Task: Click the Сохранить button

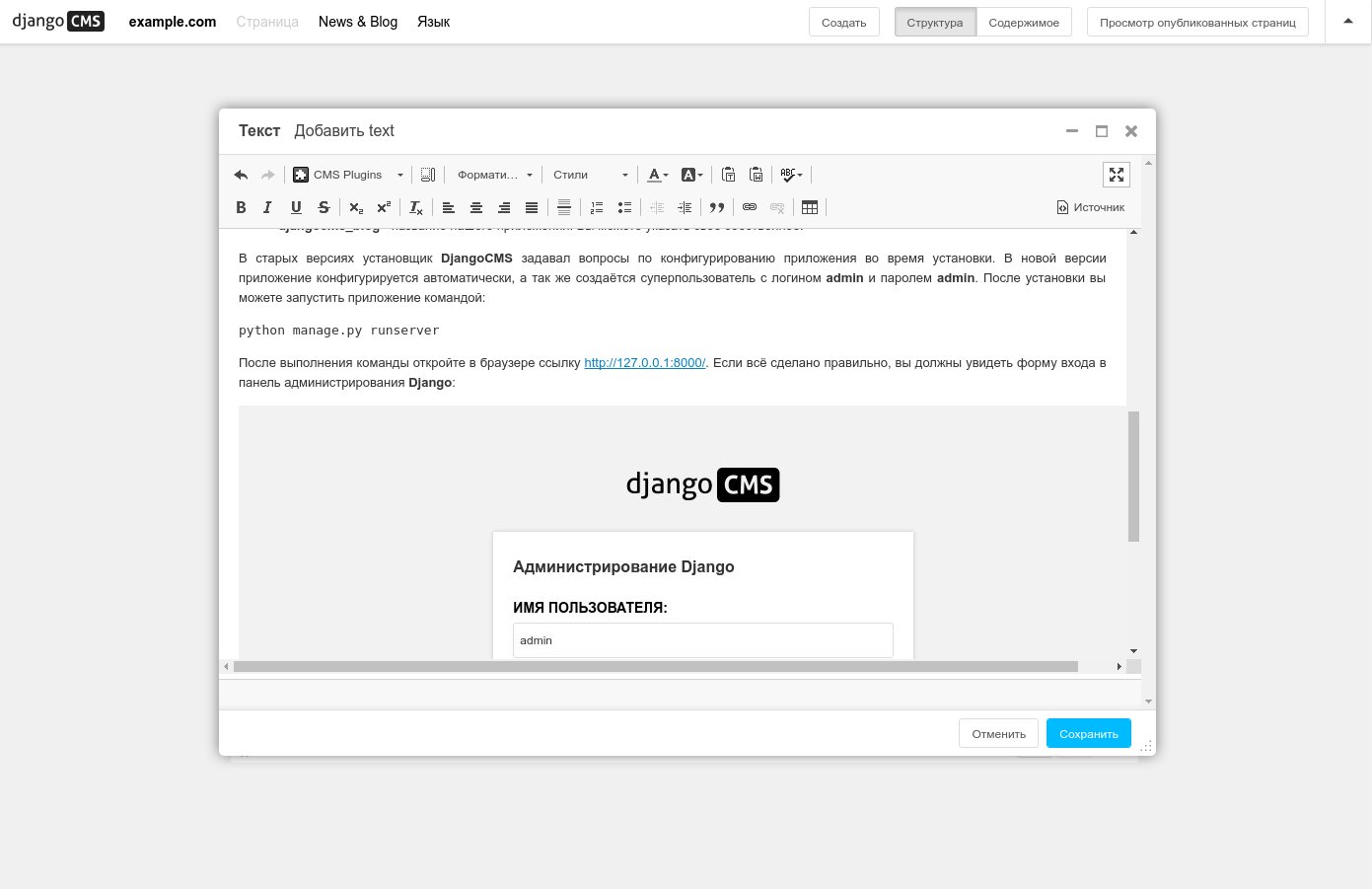Action: 1089,733
